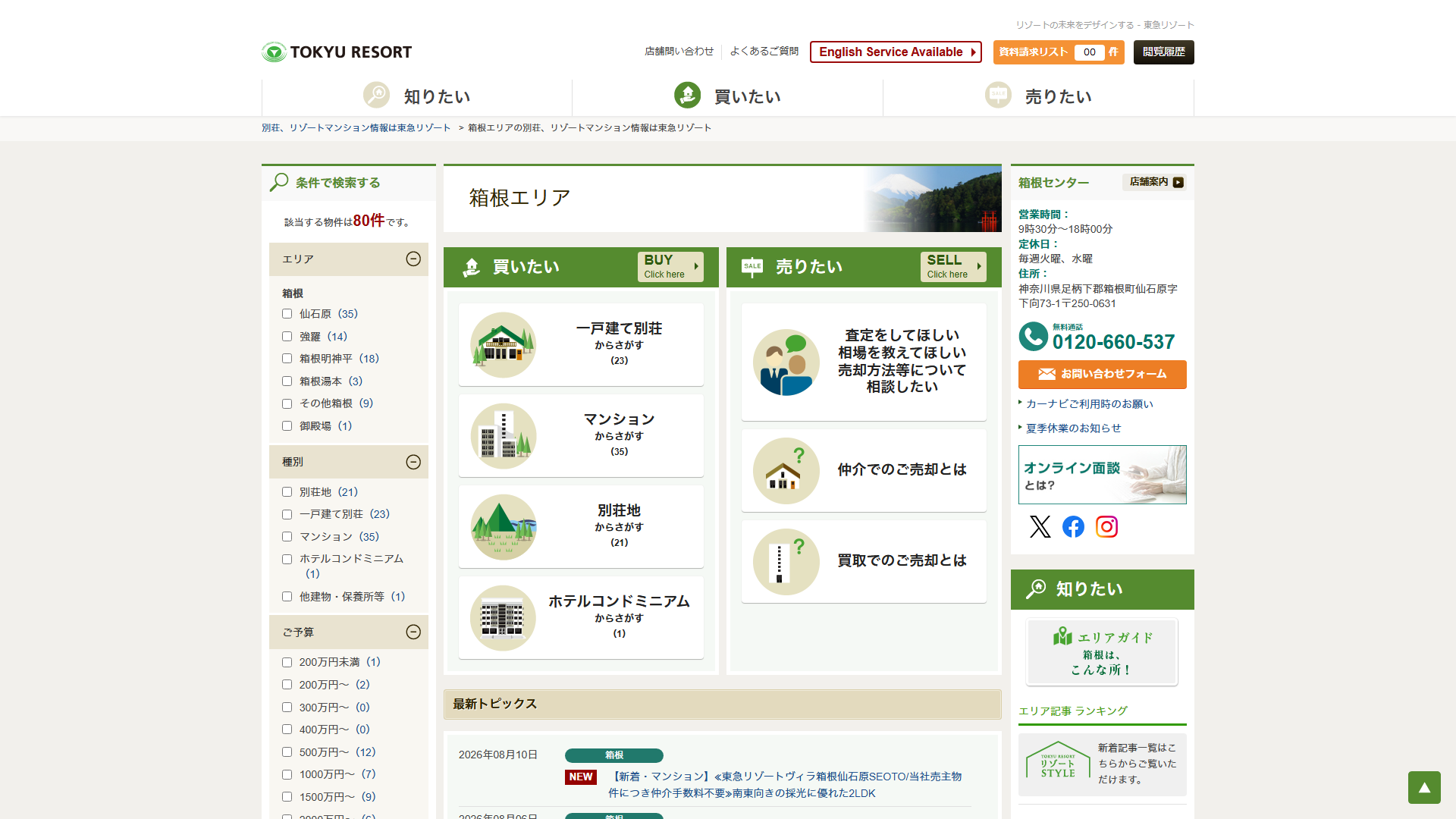The image size is (1456, 819).
Task: Open the 資料請求リスト counter button
Action: click(x=1059, y=52)
